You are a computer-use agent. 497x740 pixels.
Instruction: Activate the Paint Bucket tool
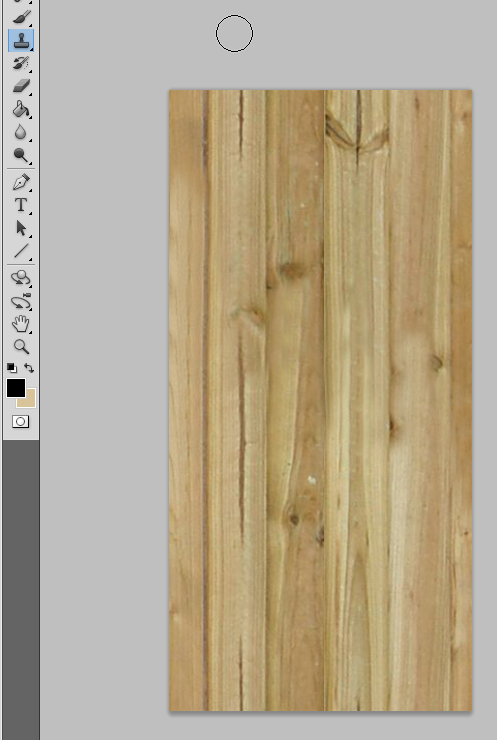21,109
